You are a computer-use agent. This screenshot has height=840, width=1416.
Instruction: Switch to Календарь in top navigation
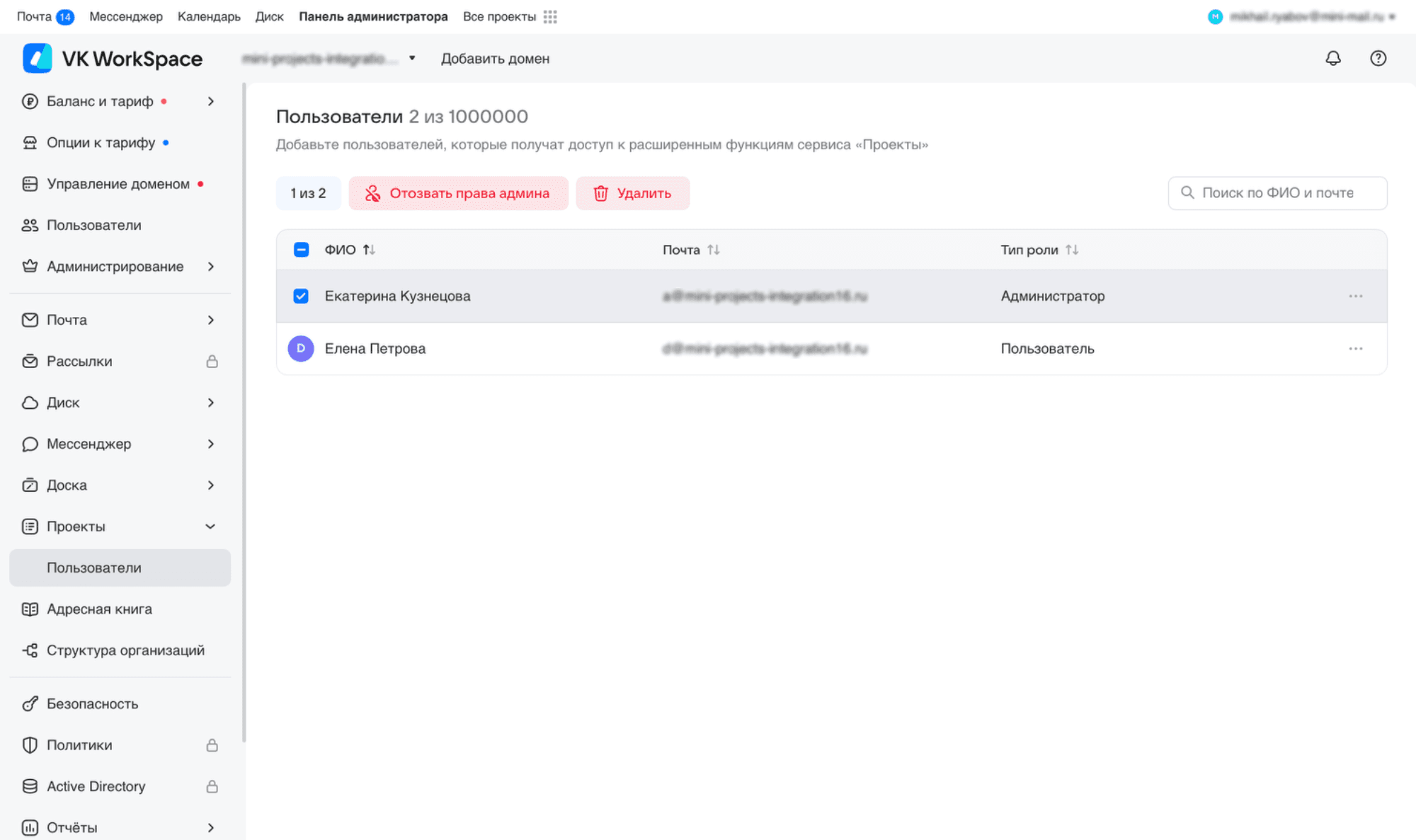209,17
